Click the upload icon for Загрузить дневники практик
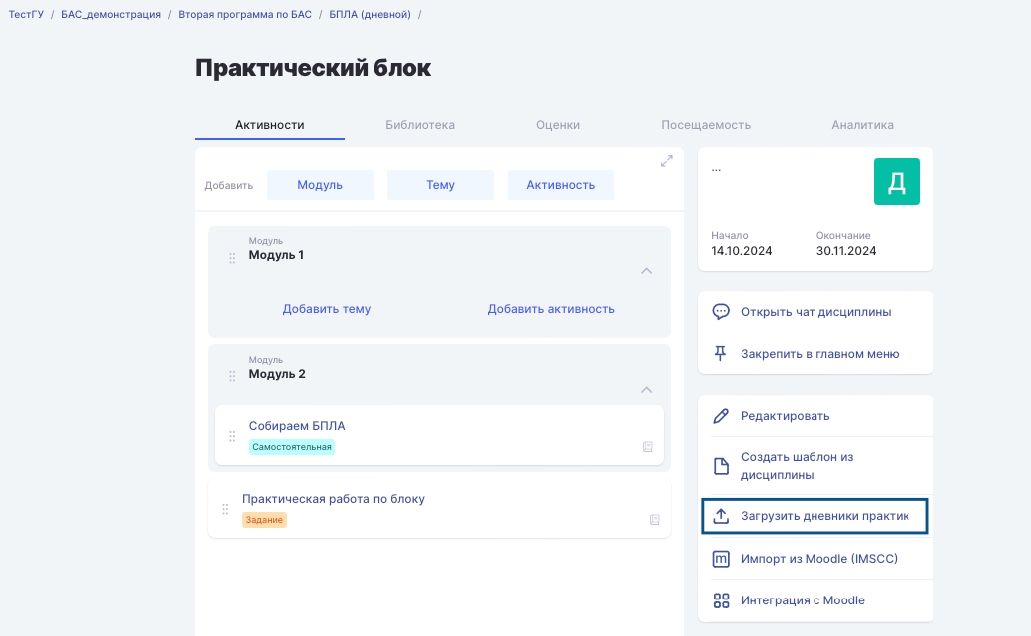The width and height of the screenshot is (1031, 636). click(x=721, y=516)
